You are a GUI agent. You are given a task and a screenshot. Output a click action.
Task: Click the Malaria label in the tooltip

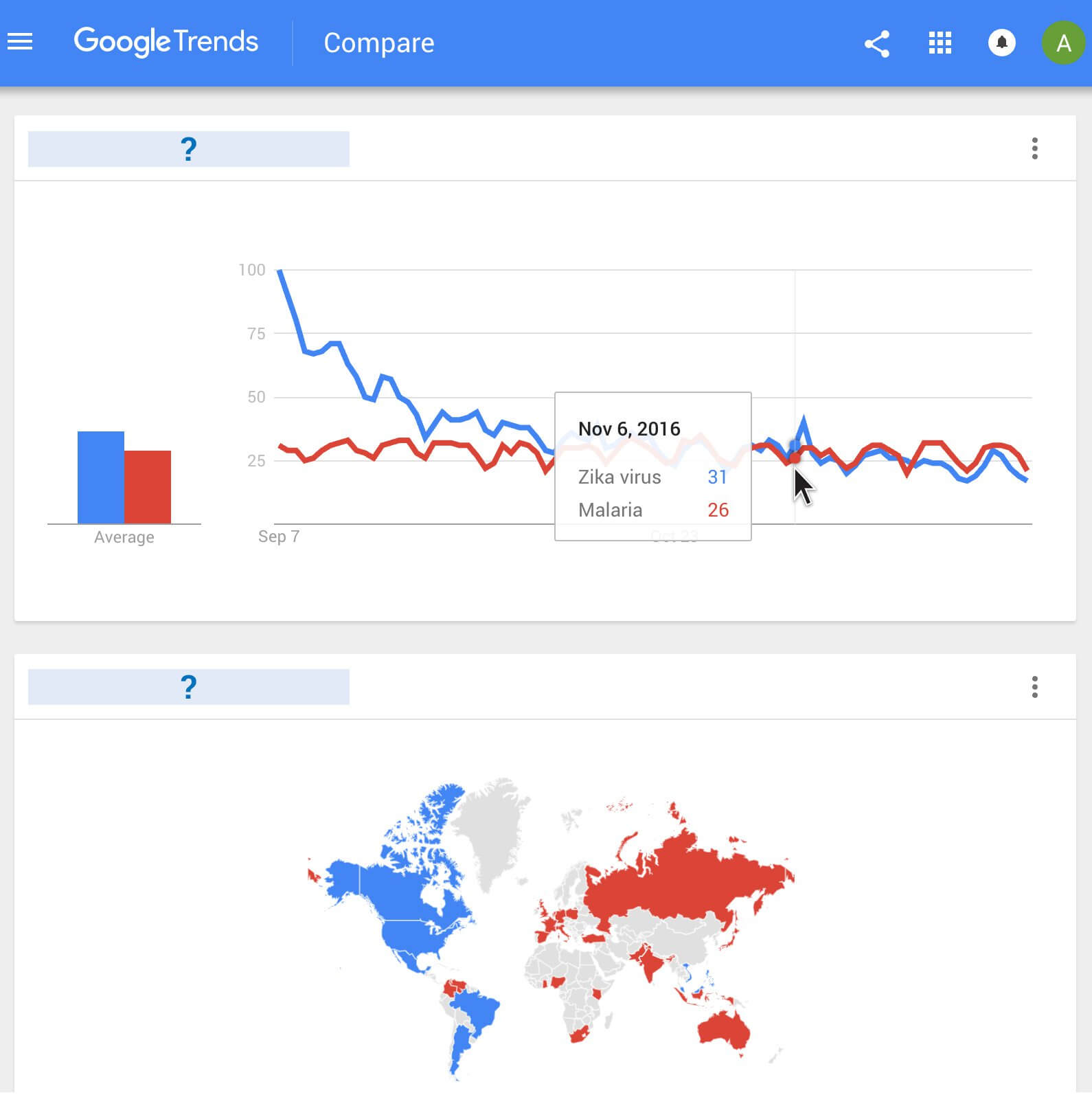pyautogui.click(x=609, y=510)
